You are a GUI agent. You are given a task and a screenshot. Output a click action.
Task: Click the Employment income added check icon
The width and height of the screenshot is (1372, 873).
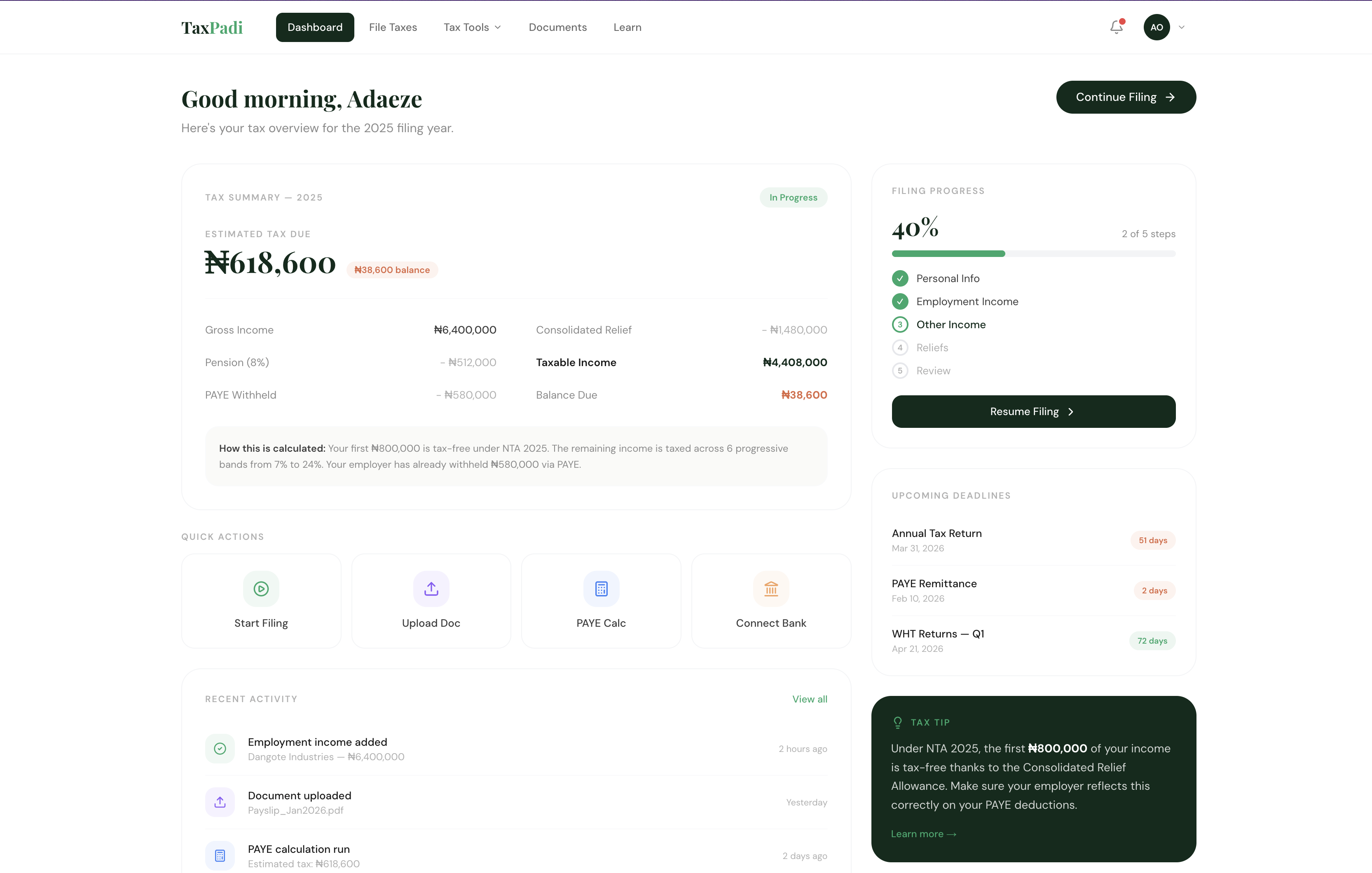(220, 748)
